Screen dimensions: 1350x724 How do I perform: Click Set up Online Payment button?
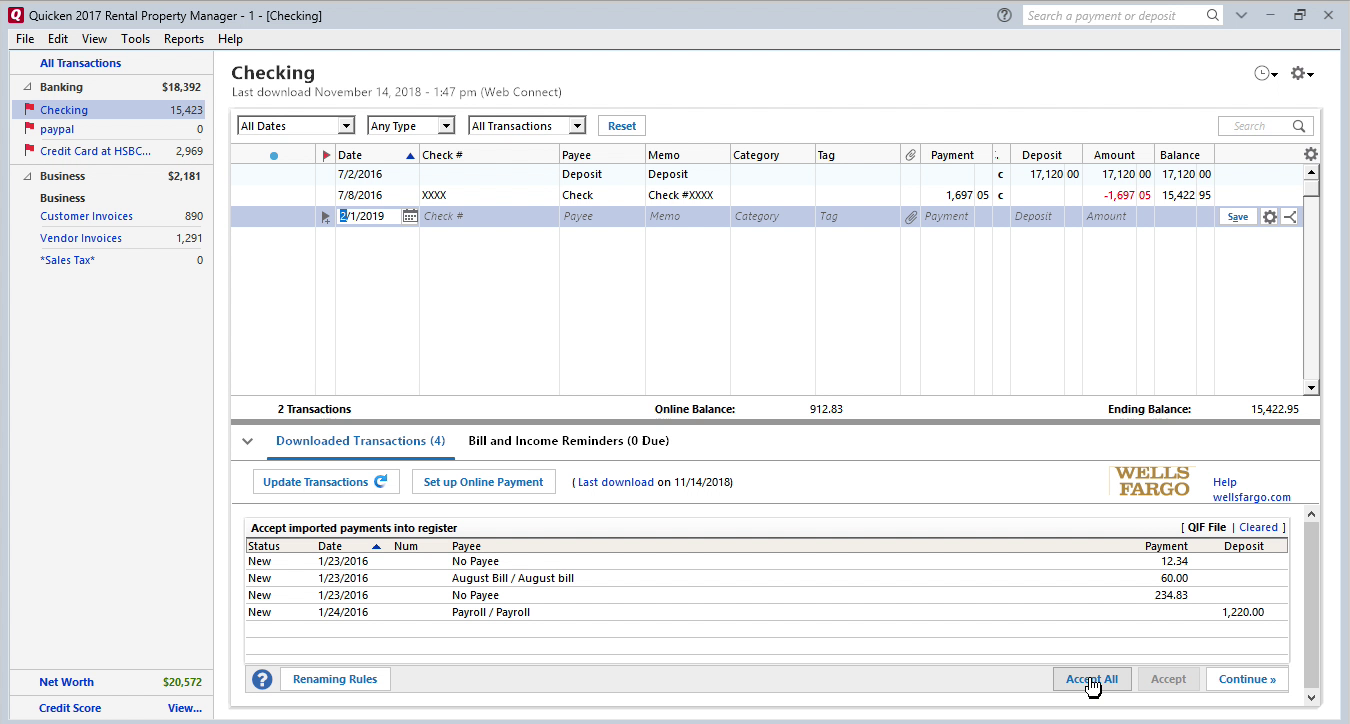point(483,481)
